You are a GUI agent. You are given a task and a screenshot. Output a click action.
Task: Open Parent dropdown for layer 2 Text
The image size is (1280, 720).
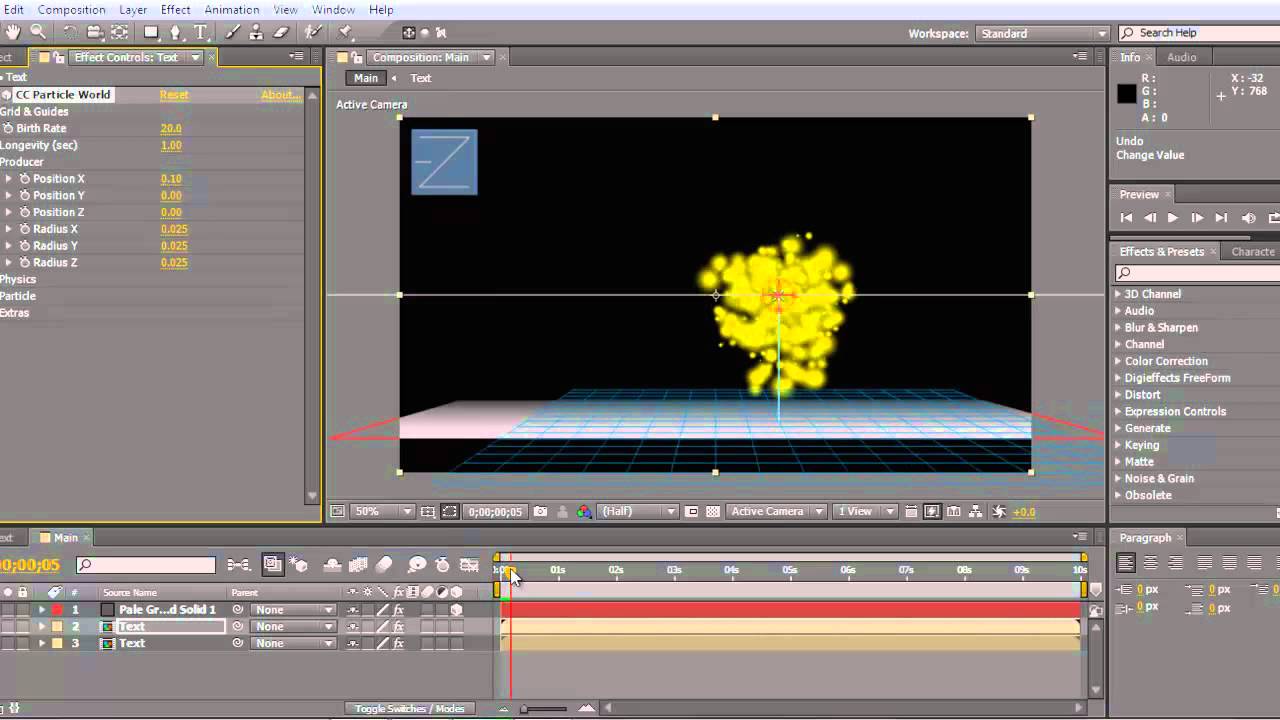click(293, 627)
